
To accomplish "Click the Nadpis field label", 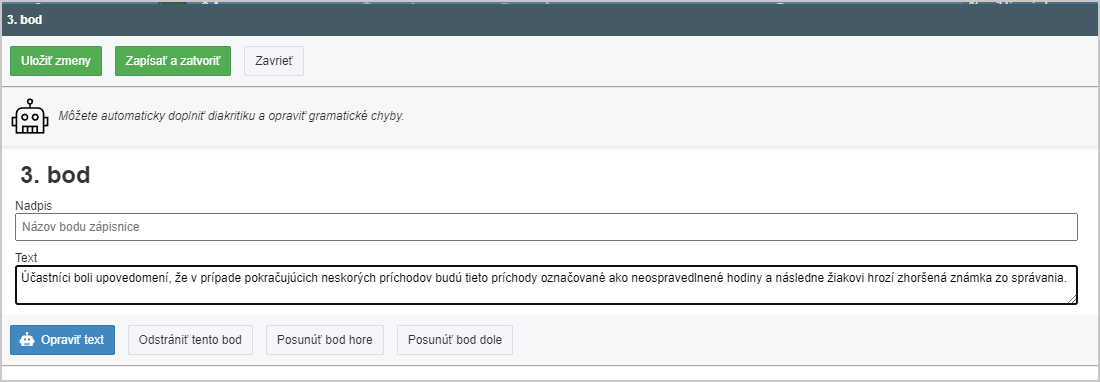I will [x=34, y=205].
